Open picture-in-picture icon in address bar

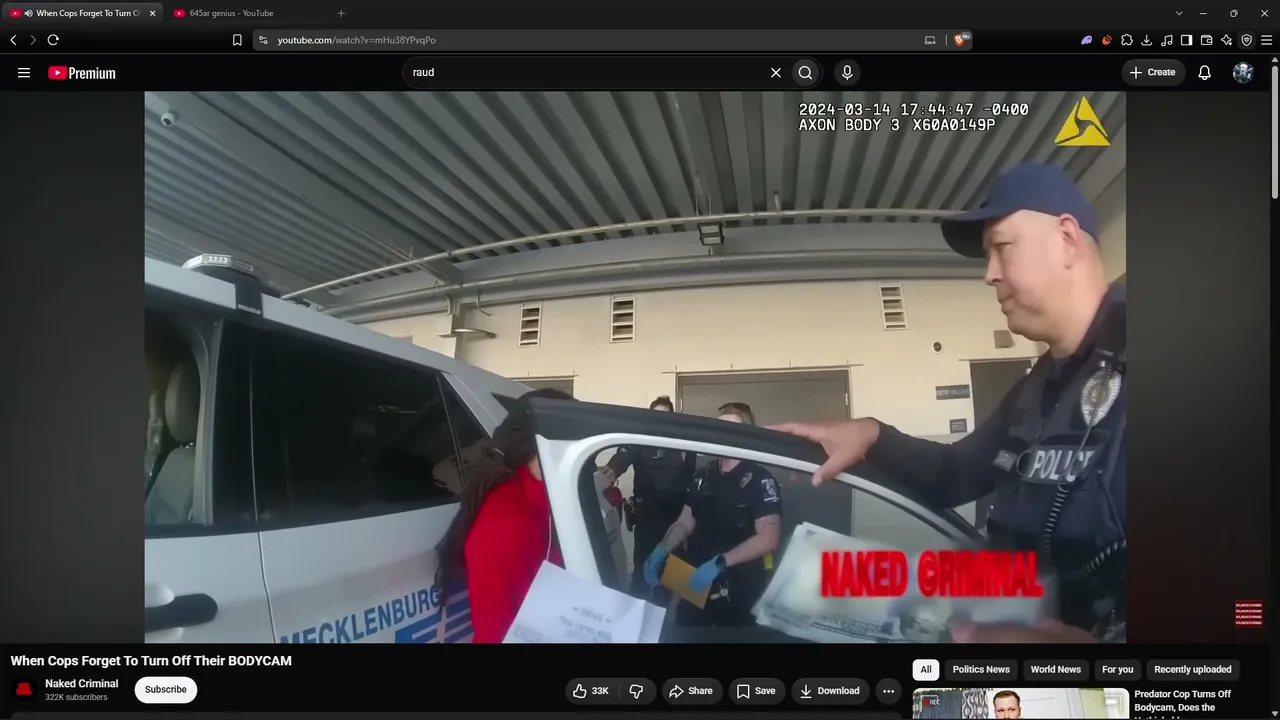tap(930, 40)
